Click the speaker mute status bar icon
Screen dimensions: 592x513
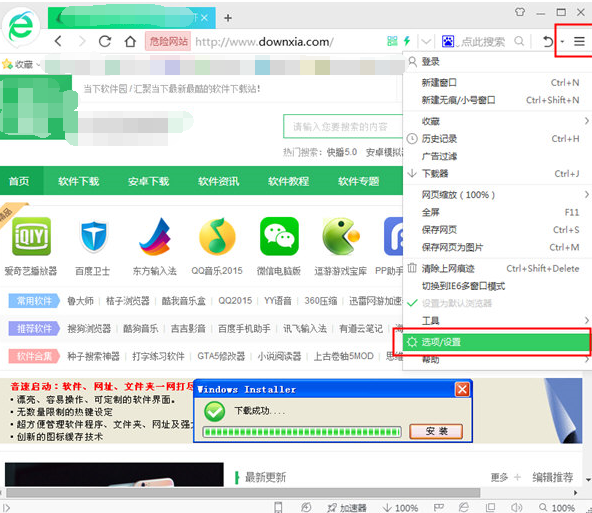click(516, 508)
